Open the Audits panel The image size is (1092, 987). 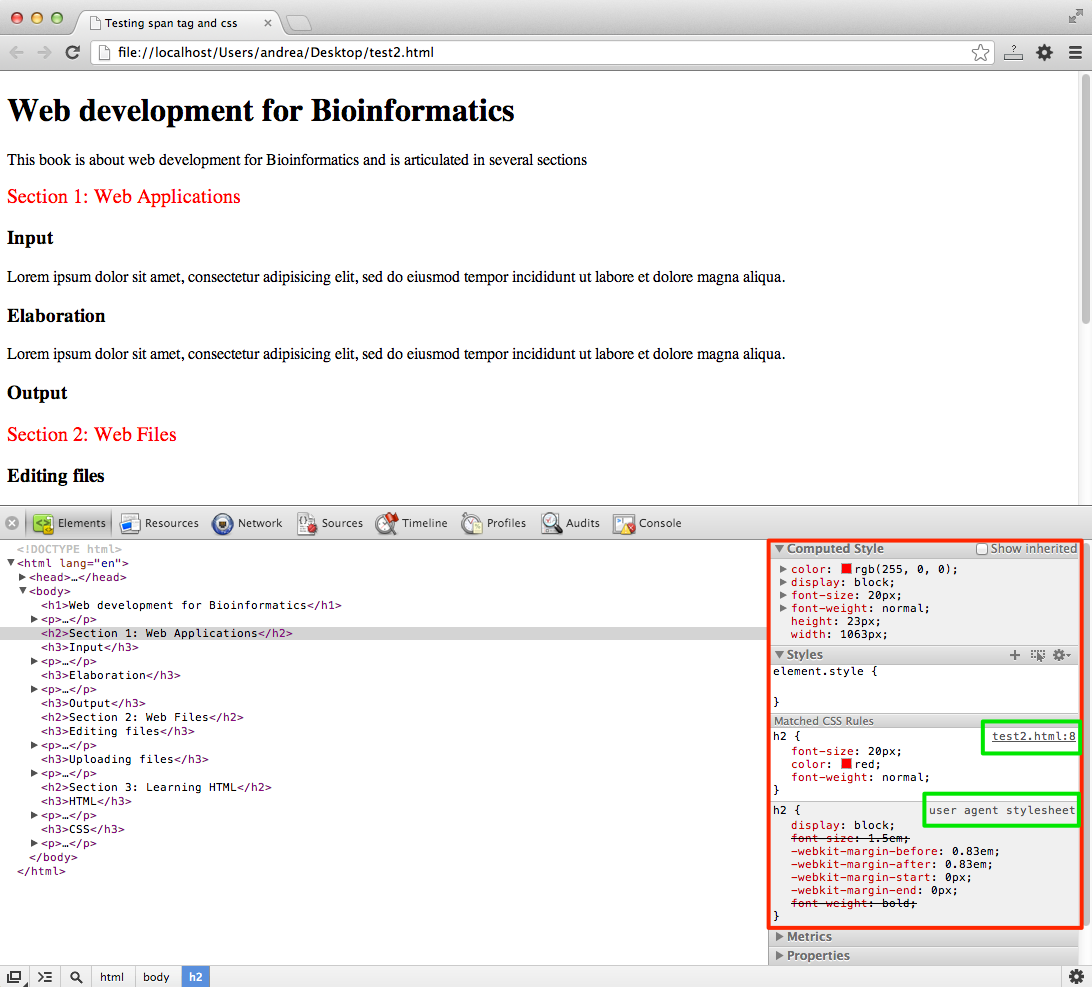coord(570,523)
